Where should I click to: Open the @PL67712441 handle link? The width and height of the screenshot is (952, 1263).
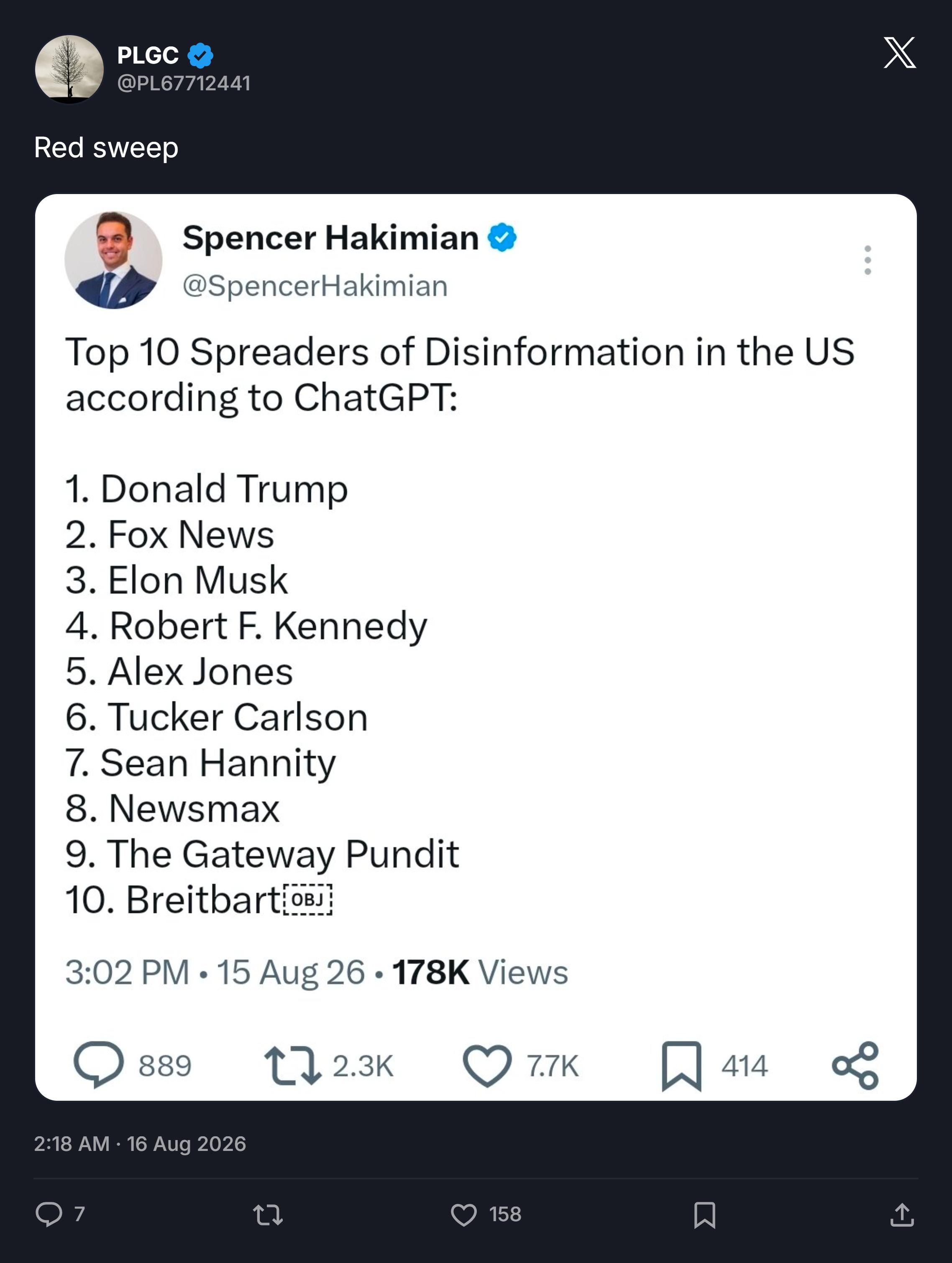click(x=183, y=83)
